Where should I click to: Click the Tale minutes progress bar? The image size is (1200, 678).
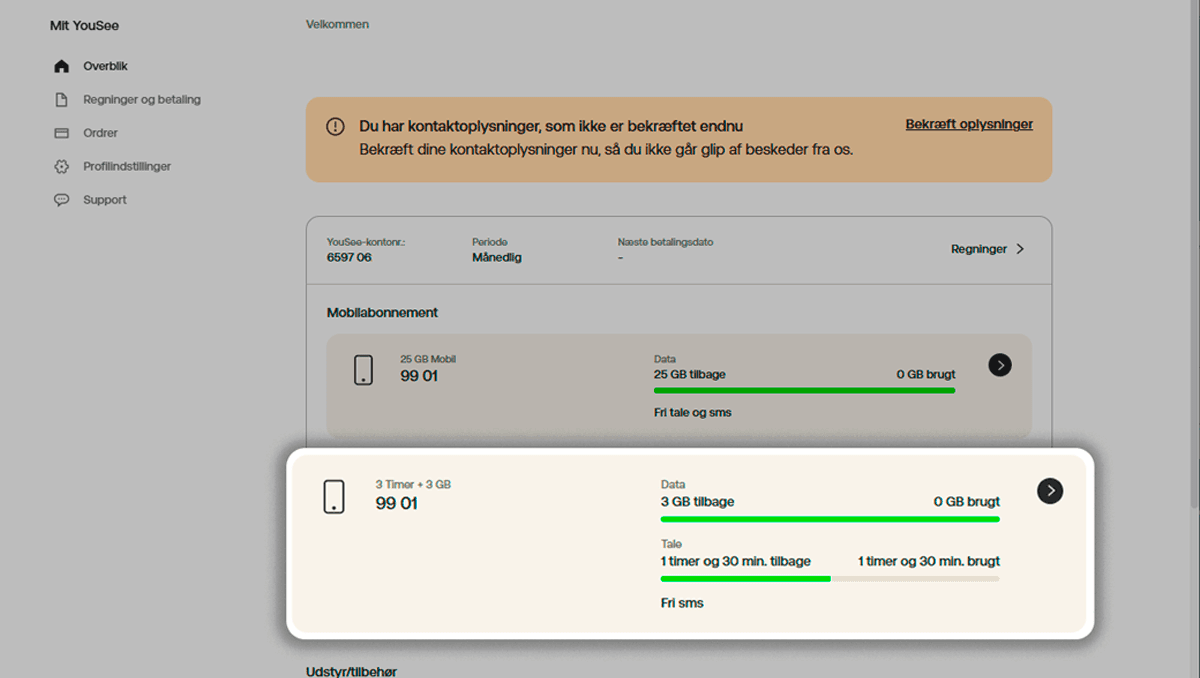(830, 579)
